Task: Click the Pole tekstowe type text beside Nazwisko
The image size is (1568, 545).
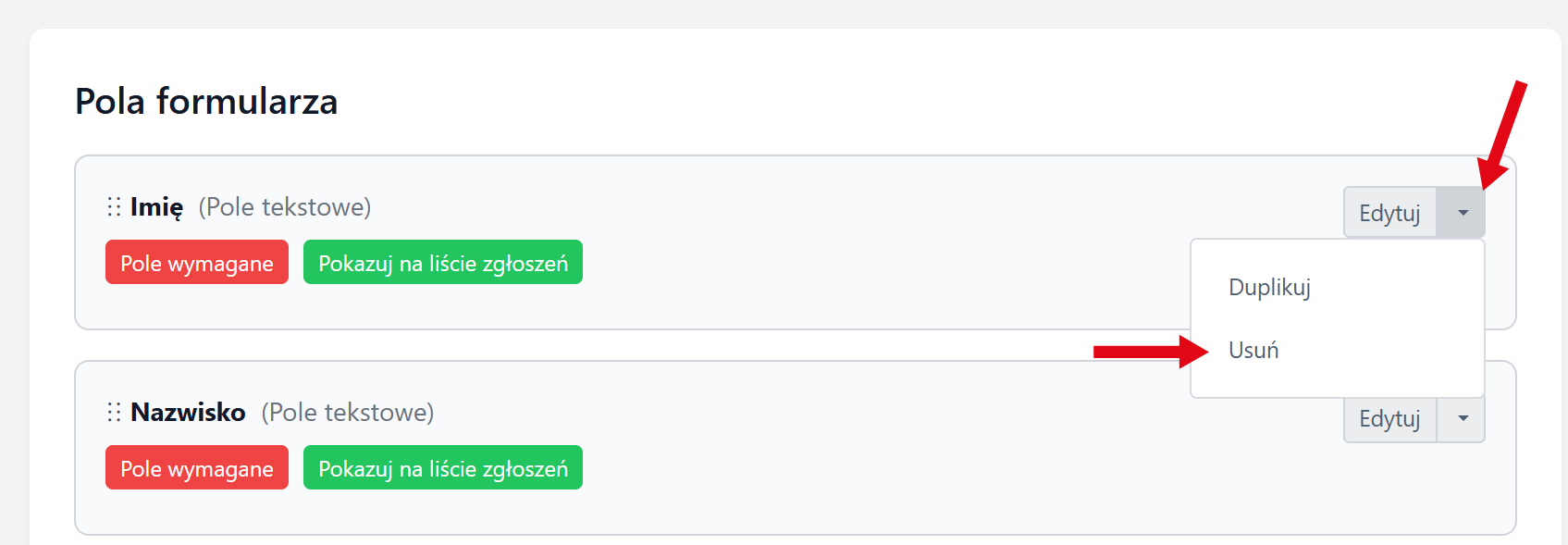Action: (348, 413)
